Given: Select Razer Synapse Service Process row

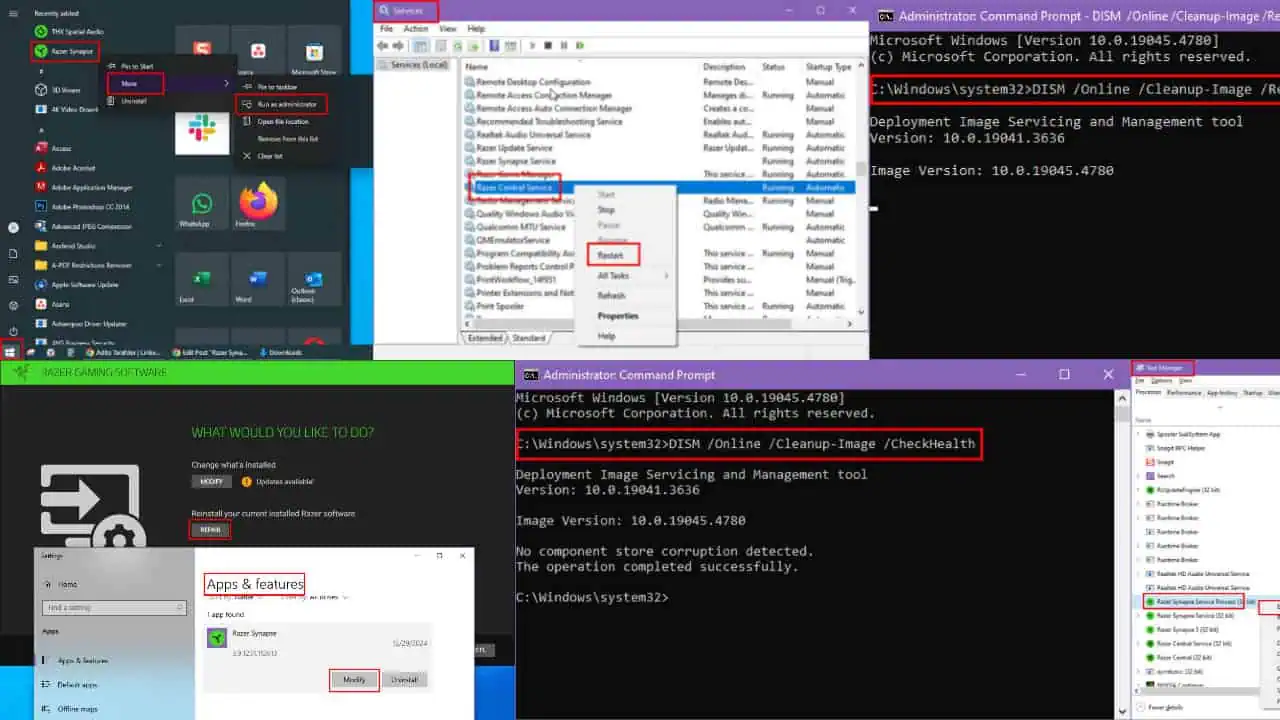Looking at the screenshot, I should (1195, 602).
